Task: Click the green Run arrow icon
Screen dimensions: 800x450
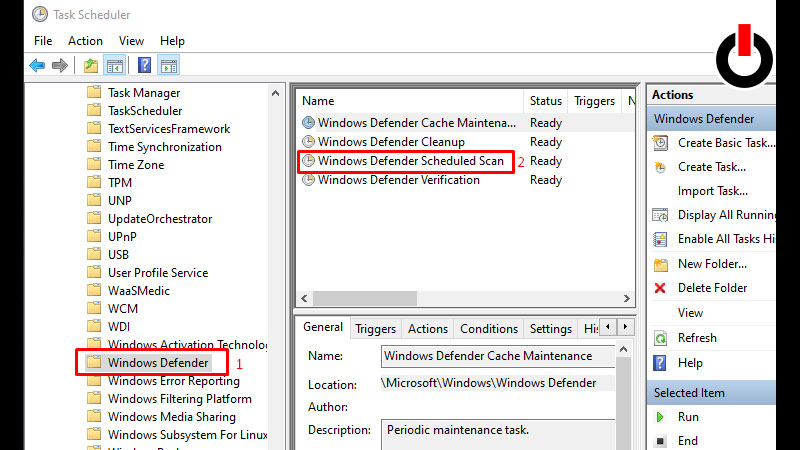Action: click(660, 417)
